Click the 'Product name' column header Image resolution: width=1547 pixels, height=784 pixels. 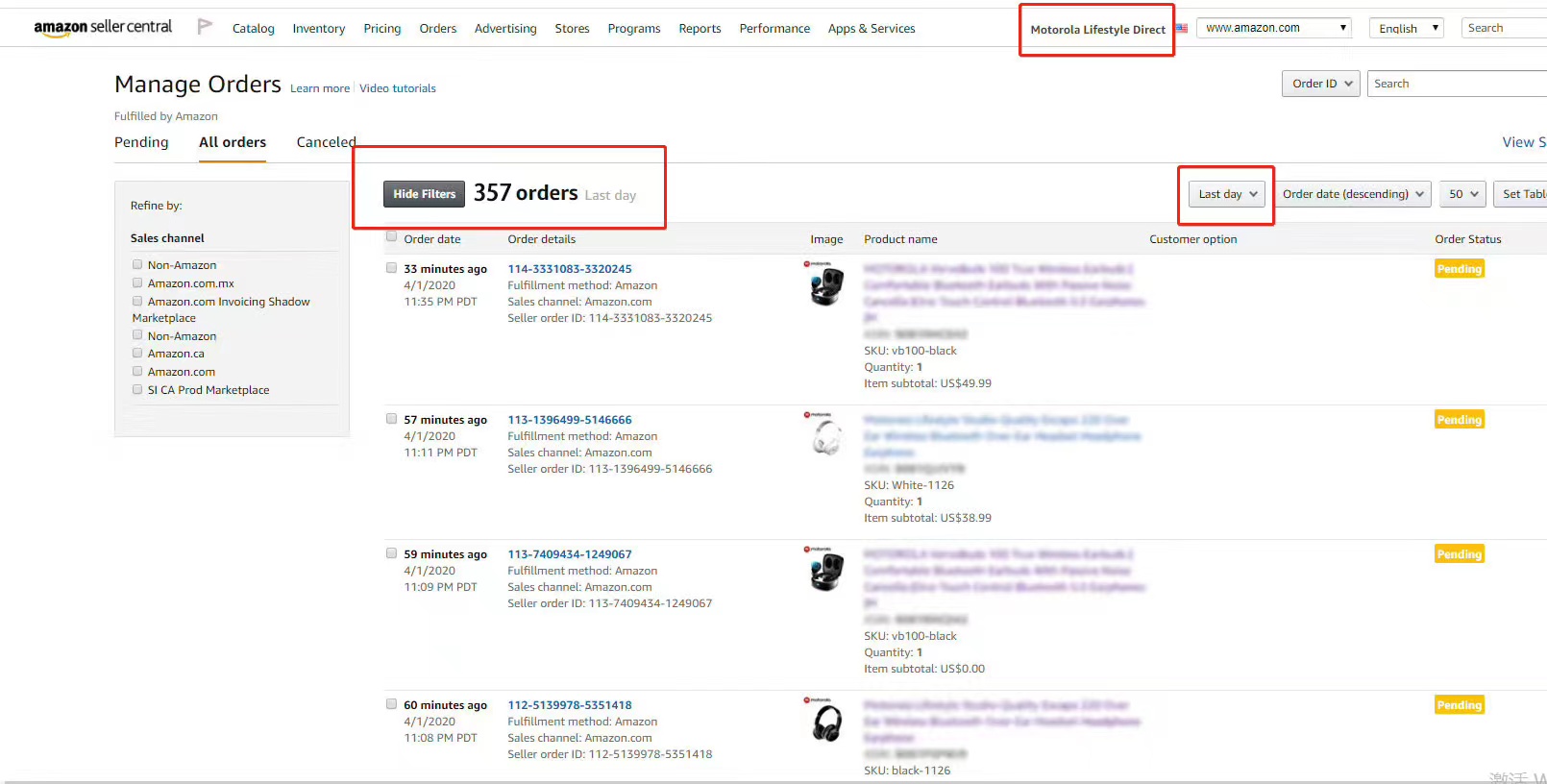click(900, 239)
